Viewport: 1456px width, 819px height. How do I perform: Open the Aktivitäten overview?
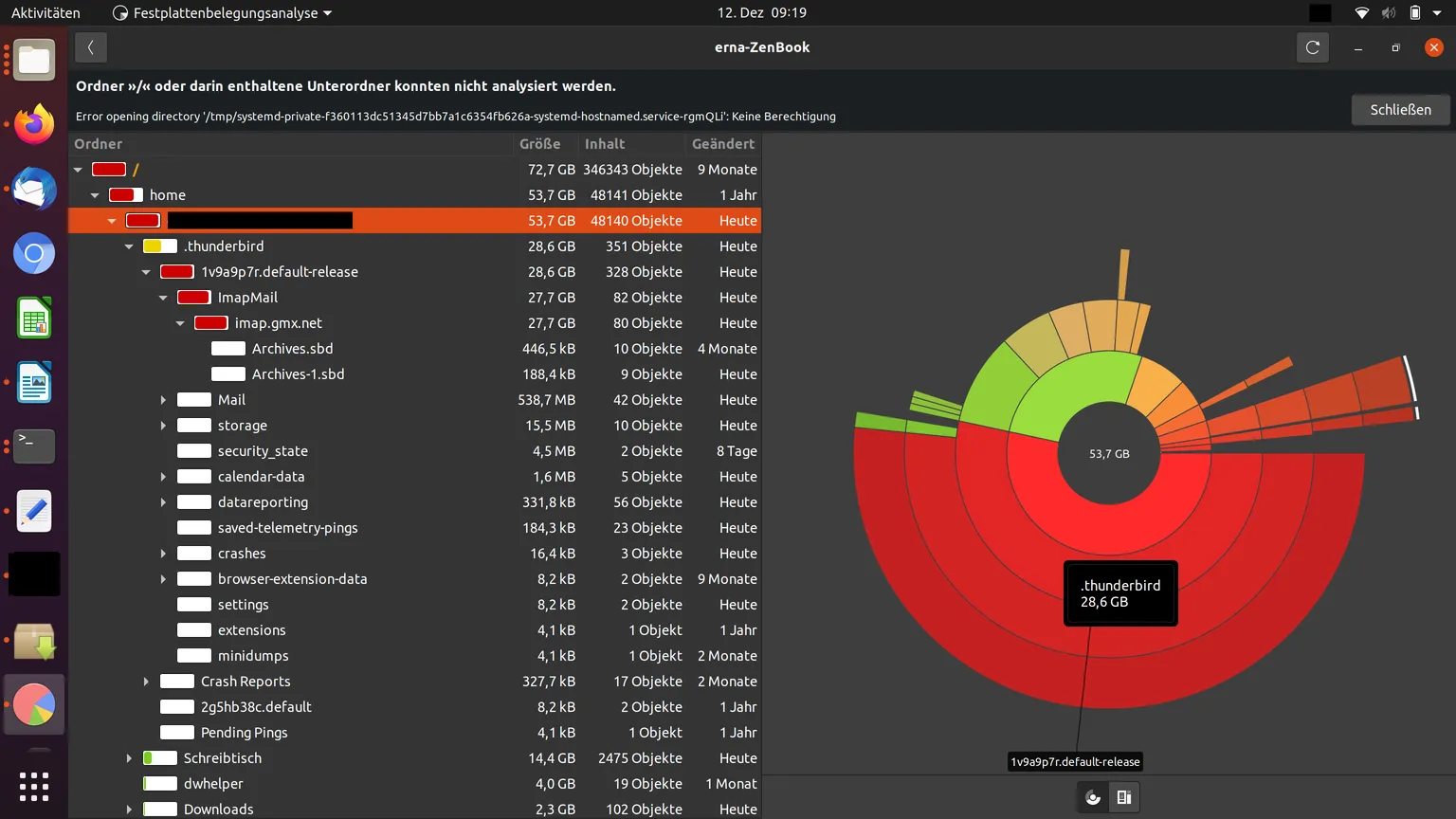click(x=45, y=13)
